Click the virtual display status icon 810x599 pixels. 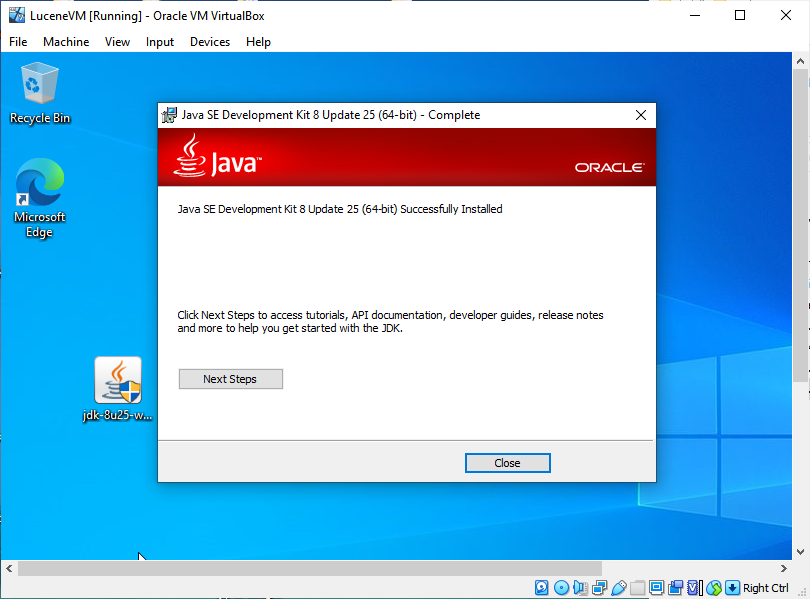pyautogui.click(x=656, y=588)
